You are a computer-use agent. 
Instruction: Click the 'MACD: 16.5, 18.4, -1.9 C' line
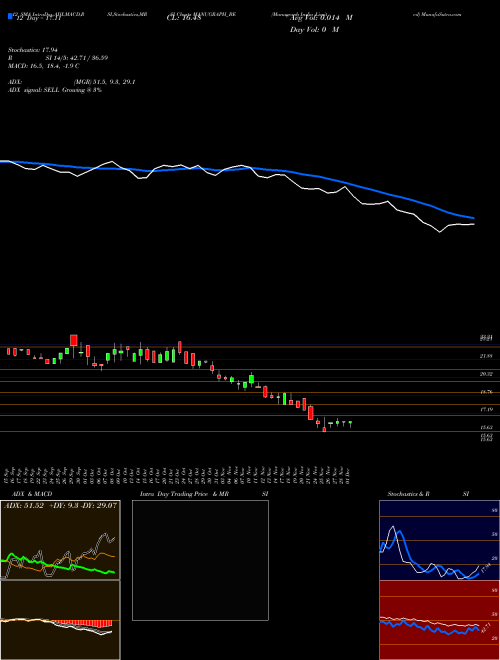coord(44,66)
